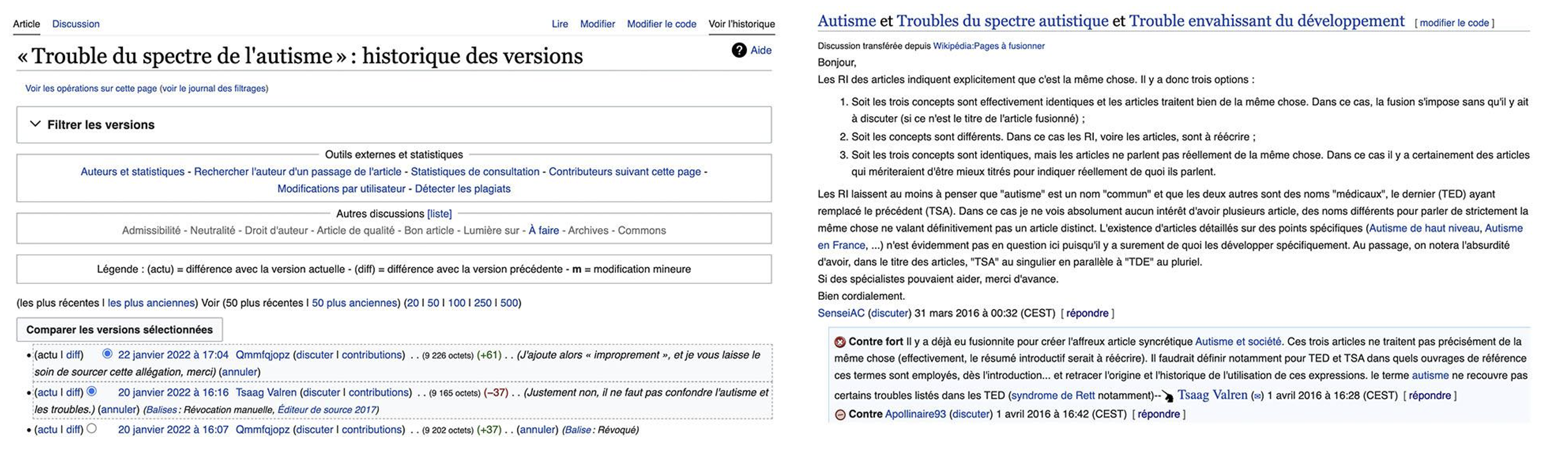Click modifier le code section link
Viewport: 1568px width, 454px height.
(1454, 23)
